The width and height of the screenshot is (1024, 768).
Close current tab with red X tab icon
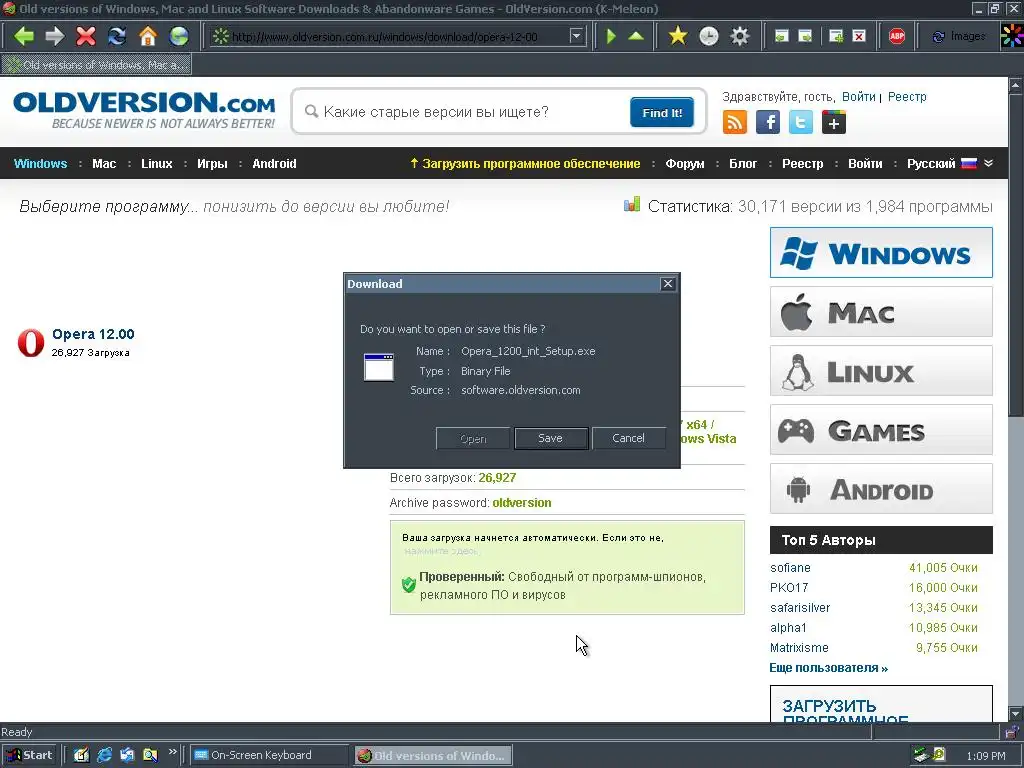tap(859, 37)
